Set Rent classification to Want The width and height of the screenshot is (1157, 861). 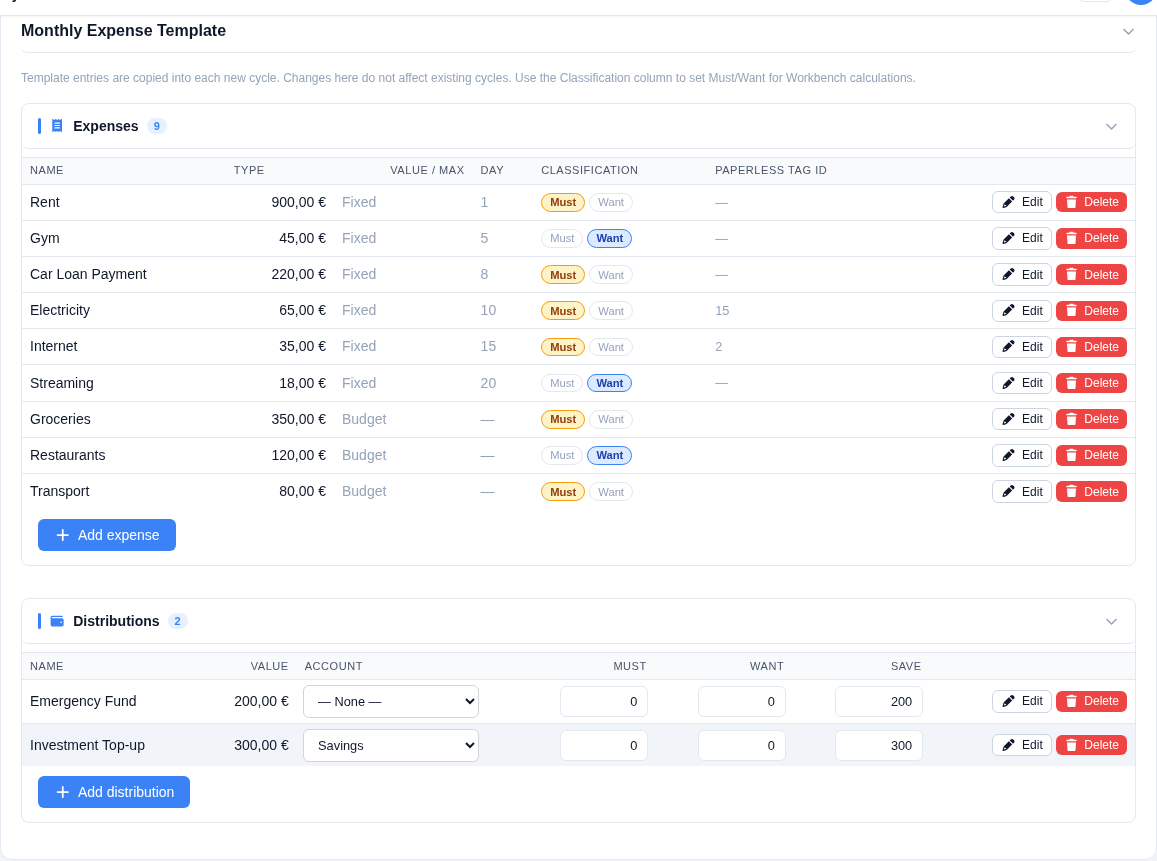tap(611, 202)
